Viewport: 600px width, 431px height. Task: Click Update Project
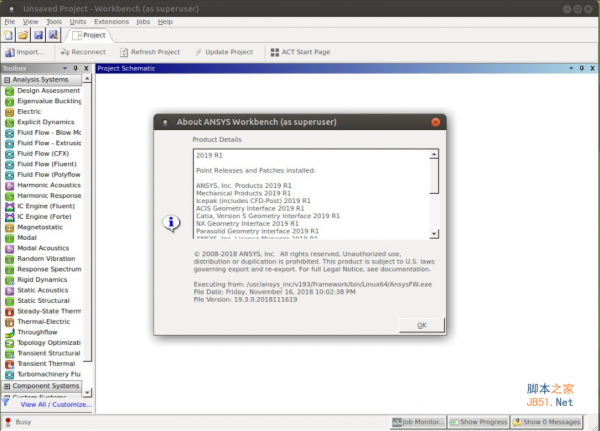click(x=223, y=52)
